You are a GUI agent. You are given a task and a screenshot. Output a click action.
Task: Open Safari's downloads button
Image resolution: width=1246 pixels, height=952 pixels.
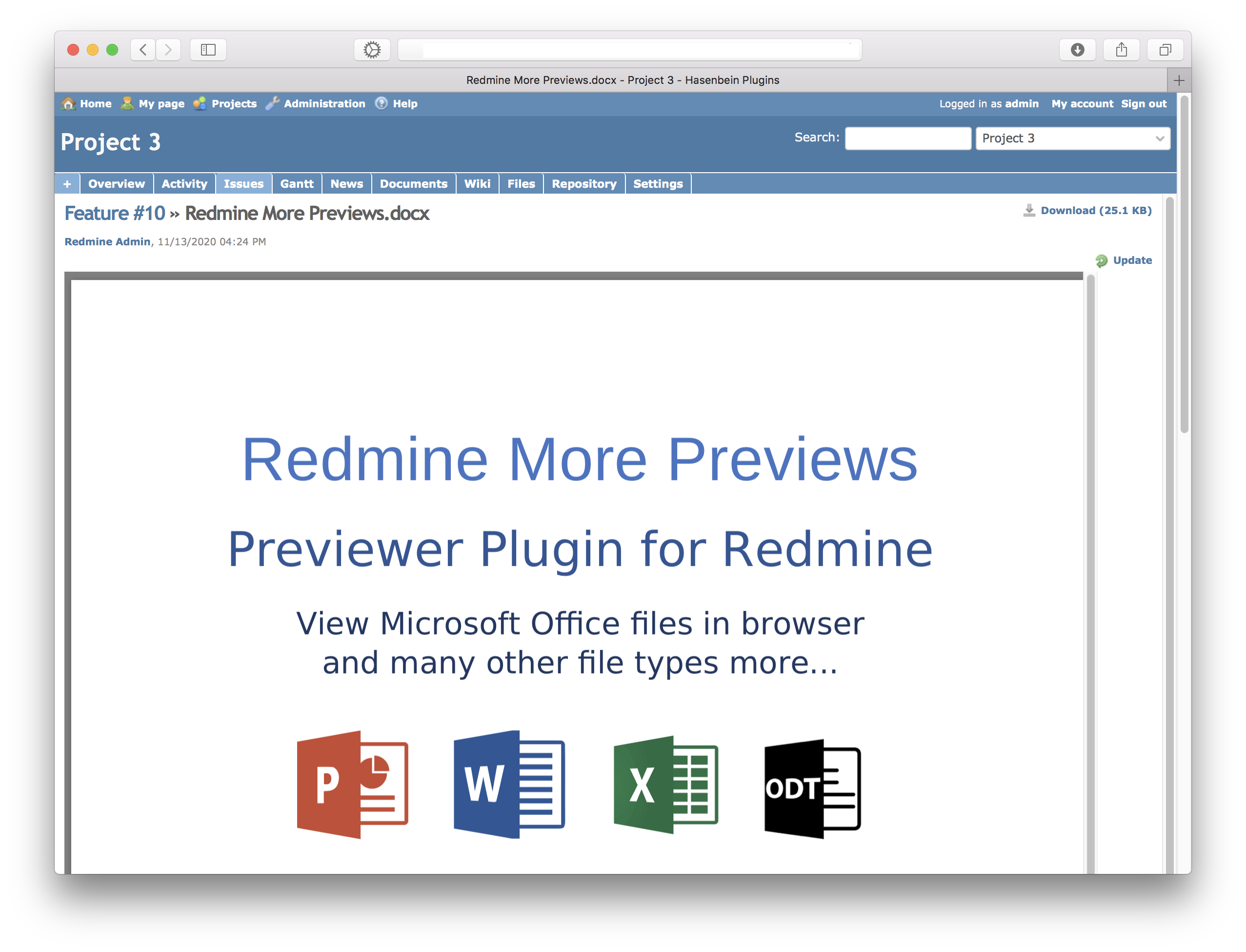(1077, 50)
